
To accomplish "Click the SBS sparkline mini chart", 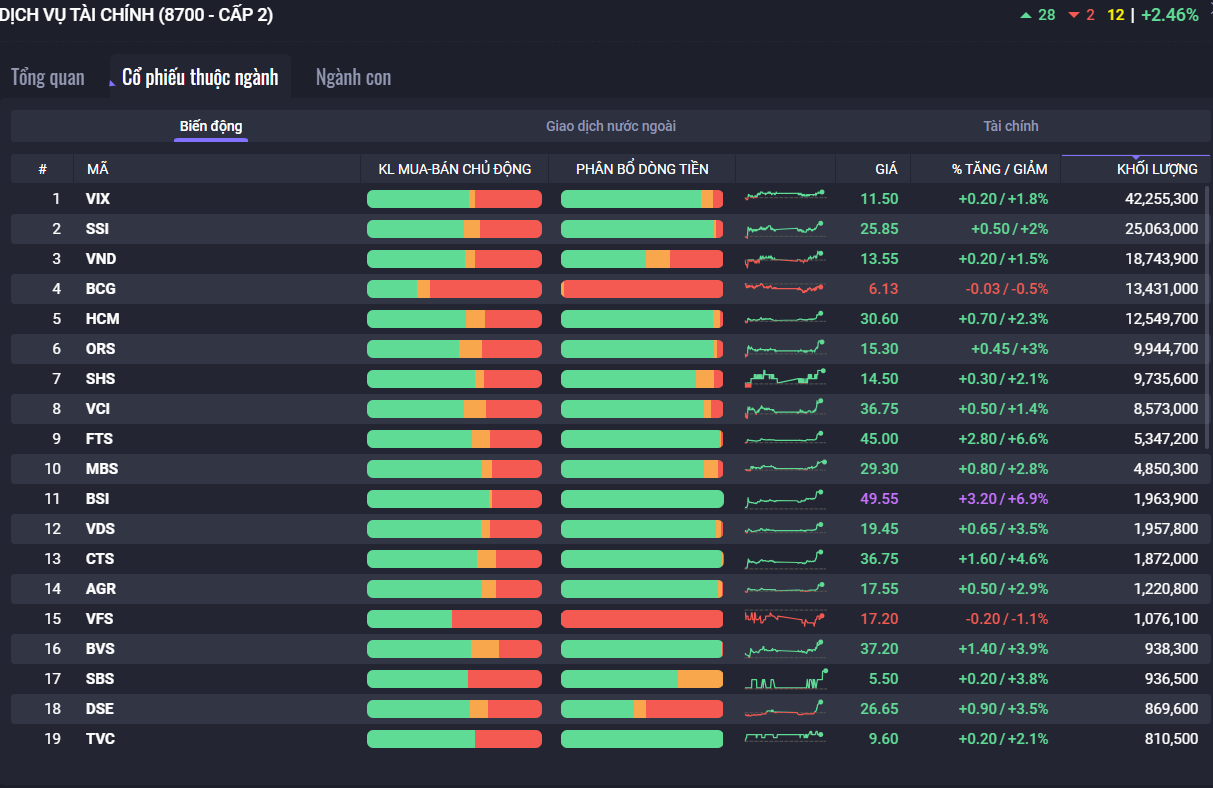I will pyautogui.click(x=785, y=679).
